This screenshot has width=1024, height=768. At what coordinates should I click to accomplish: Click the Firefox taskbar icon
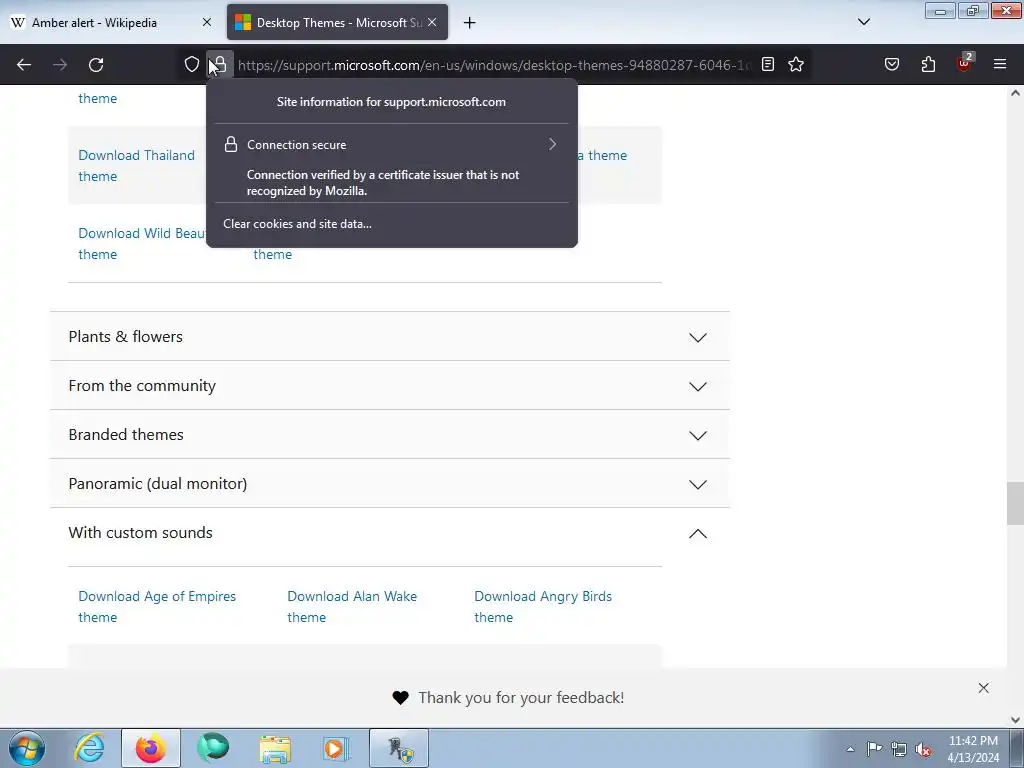(x=151, y=748)
